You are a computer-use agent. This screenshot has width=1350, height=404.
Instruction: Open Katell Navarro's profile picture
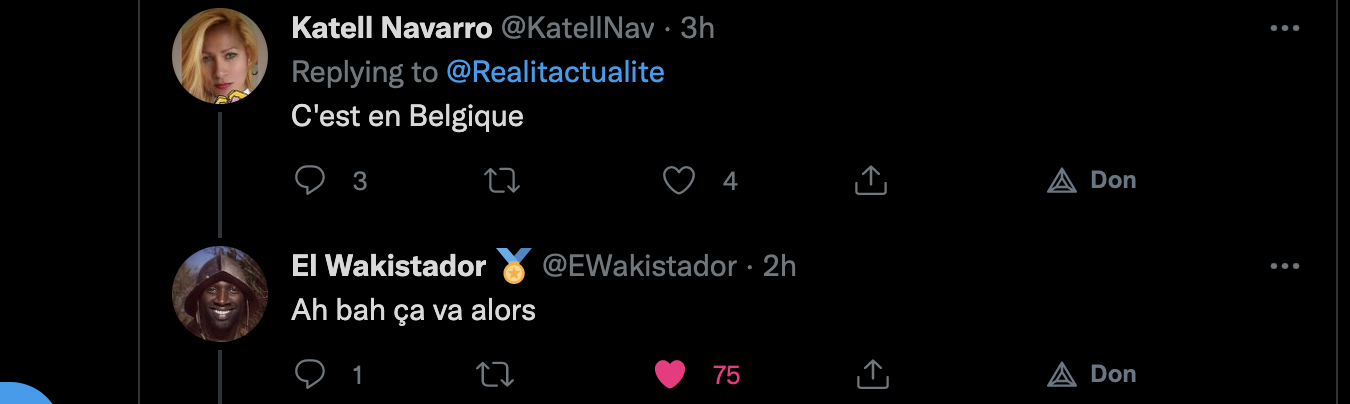(x=220, y=57)
